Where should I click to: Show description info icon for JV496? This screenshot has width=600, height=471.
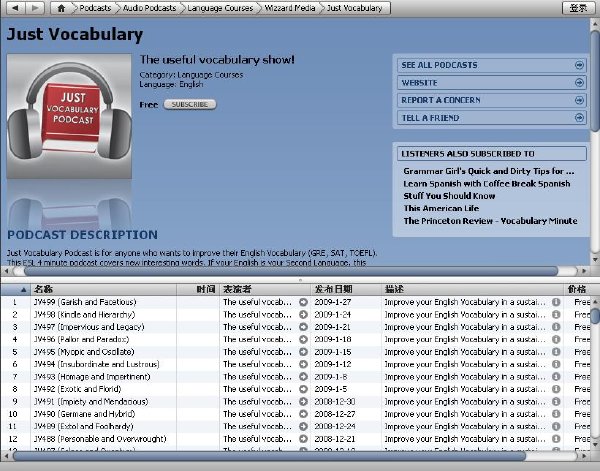coord(556,339)
